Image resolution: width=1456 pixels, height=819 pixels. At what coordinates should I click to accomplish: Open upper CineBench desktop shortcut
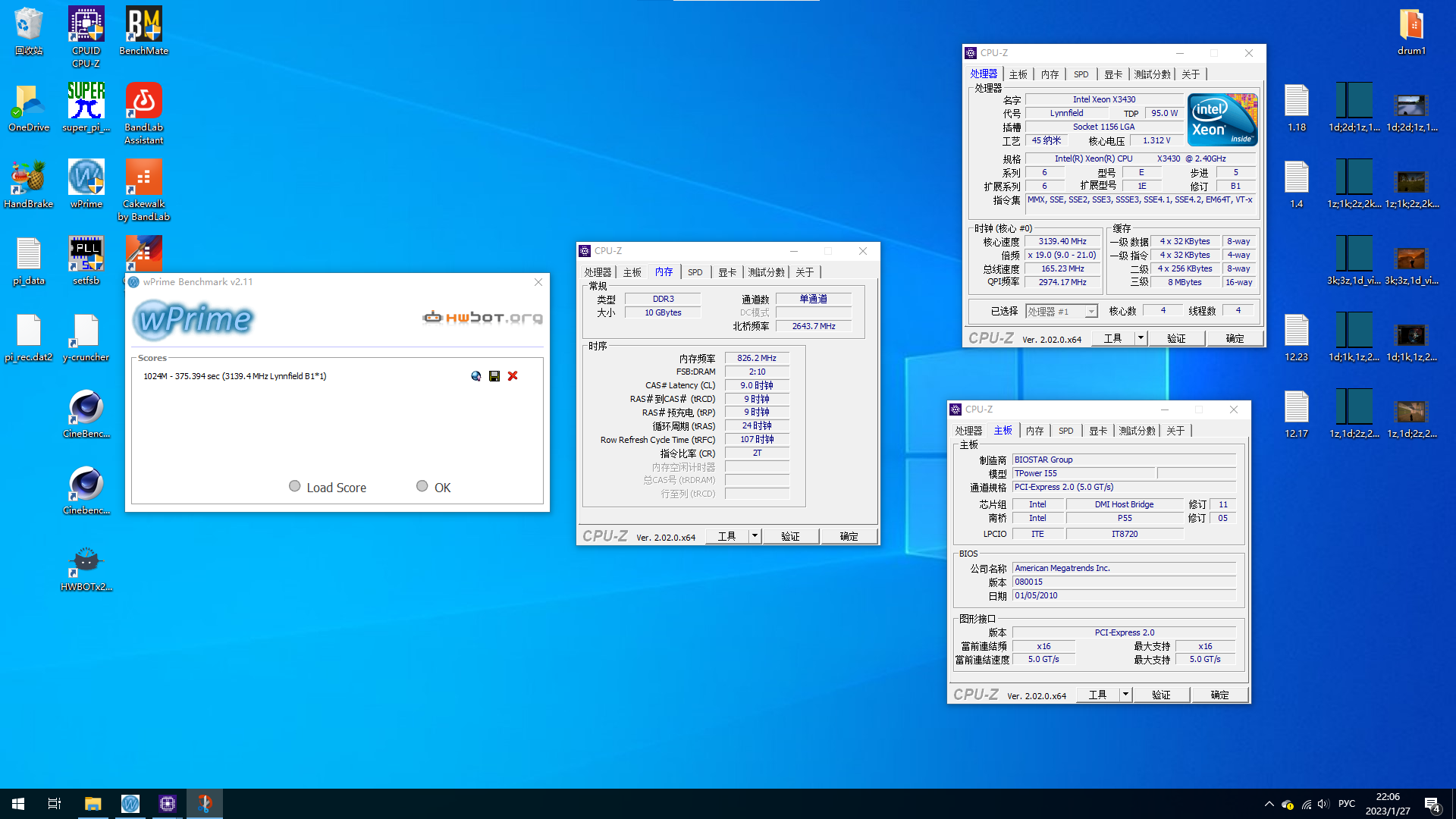(x=86, y=414)
